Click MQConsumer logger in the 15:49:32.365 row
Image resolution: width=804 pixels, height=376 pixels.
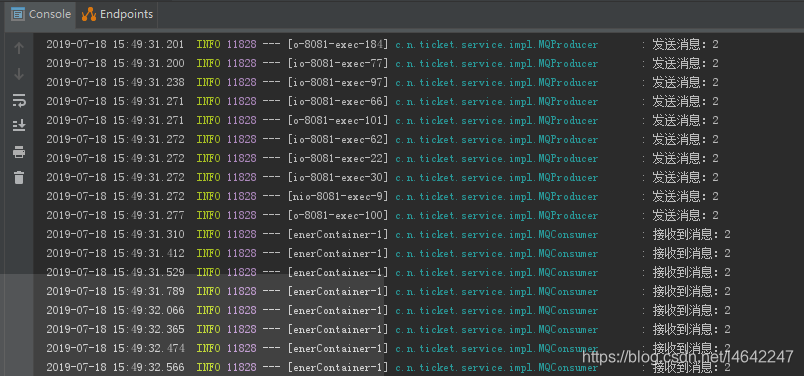[x=497, y=329]
